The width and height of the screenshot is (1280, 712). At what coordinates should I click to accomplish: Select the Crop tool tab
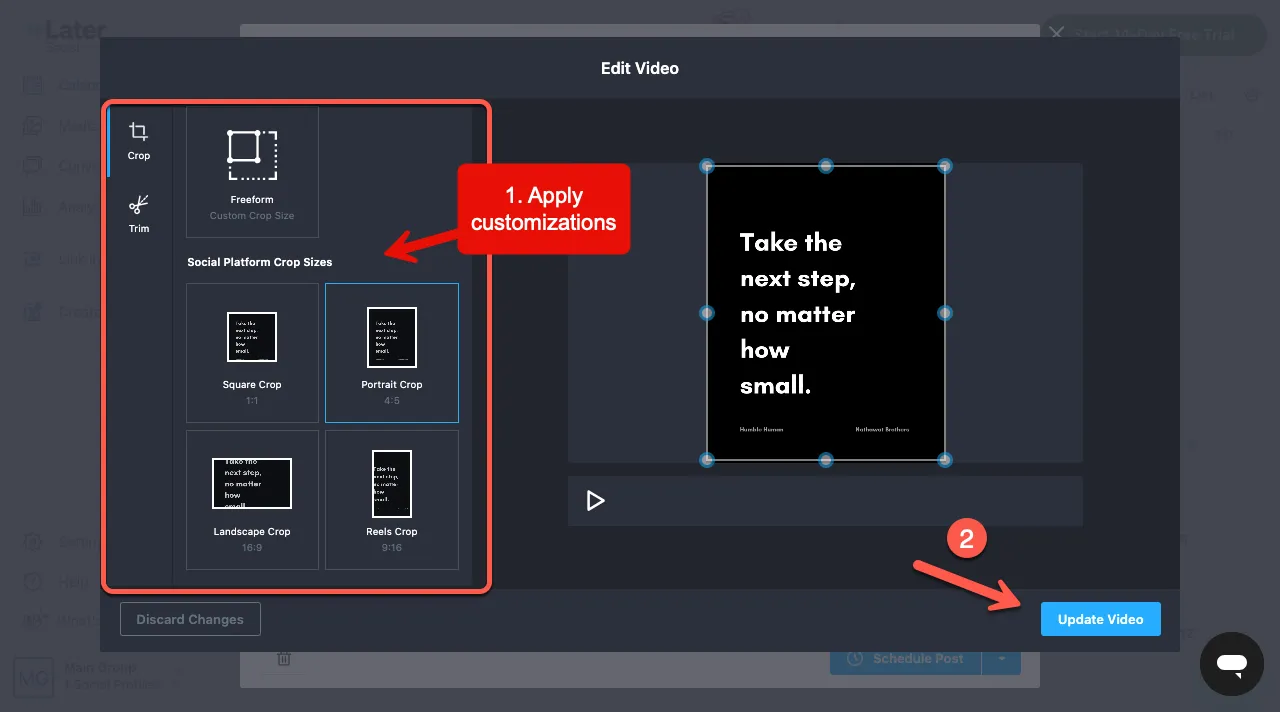pos(139,141)
